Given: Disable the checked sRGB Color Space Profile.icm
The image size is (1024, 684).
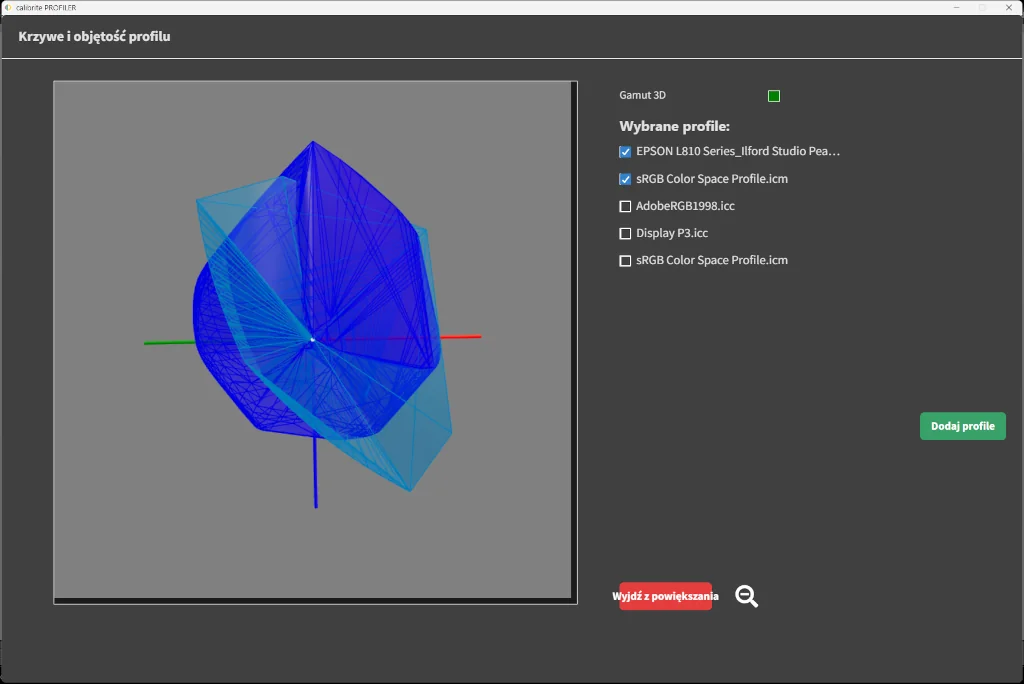Looking at the screenshot, I should (625, 179).
